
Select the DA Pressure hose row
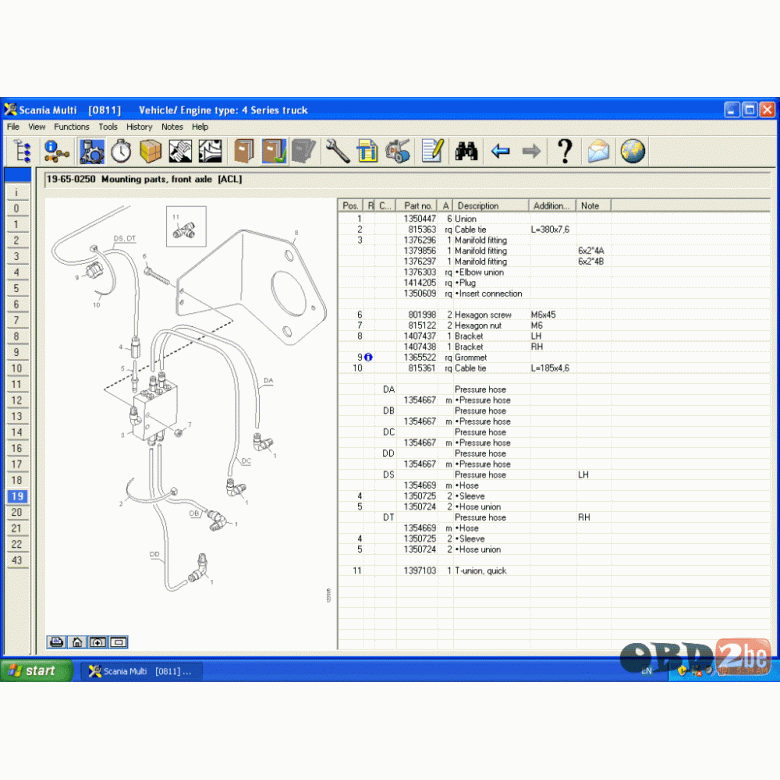554,390
